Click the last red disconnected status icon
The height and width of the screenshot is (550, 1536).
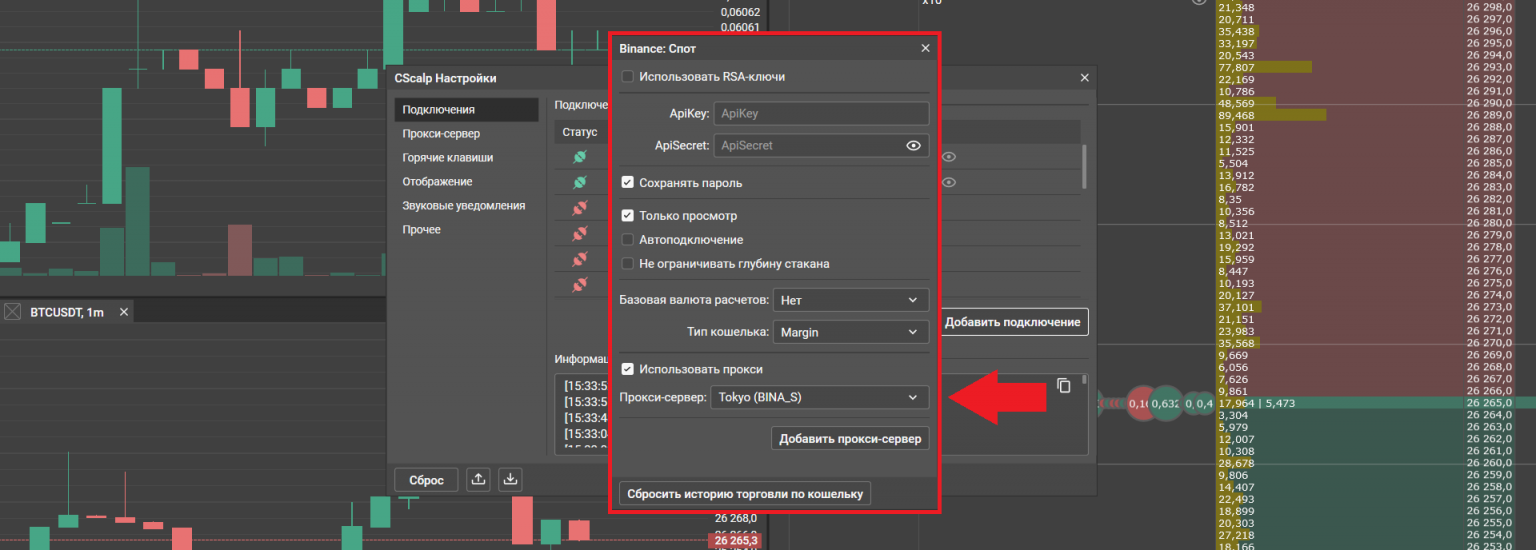pyautogui.click(x=579, y=286)
